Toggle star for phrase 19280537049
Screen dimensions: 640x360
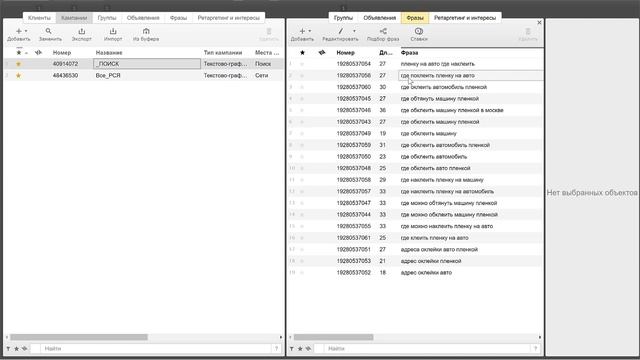tap(302, 133)
